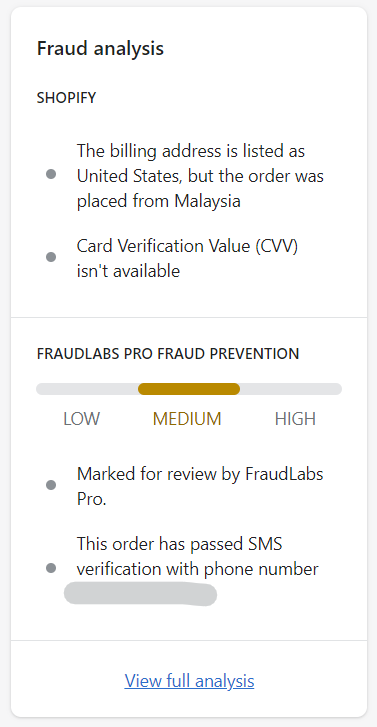Click the SHOPIFY section heading
377x727 pixels.
click(66, 98)
